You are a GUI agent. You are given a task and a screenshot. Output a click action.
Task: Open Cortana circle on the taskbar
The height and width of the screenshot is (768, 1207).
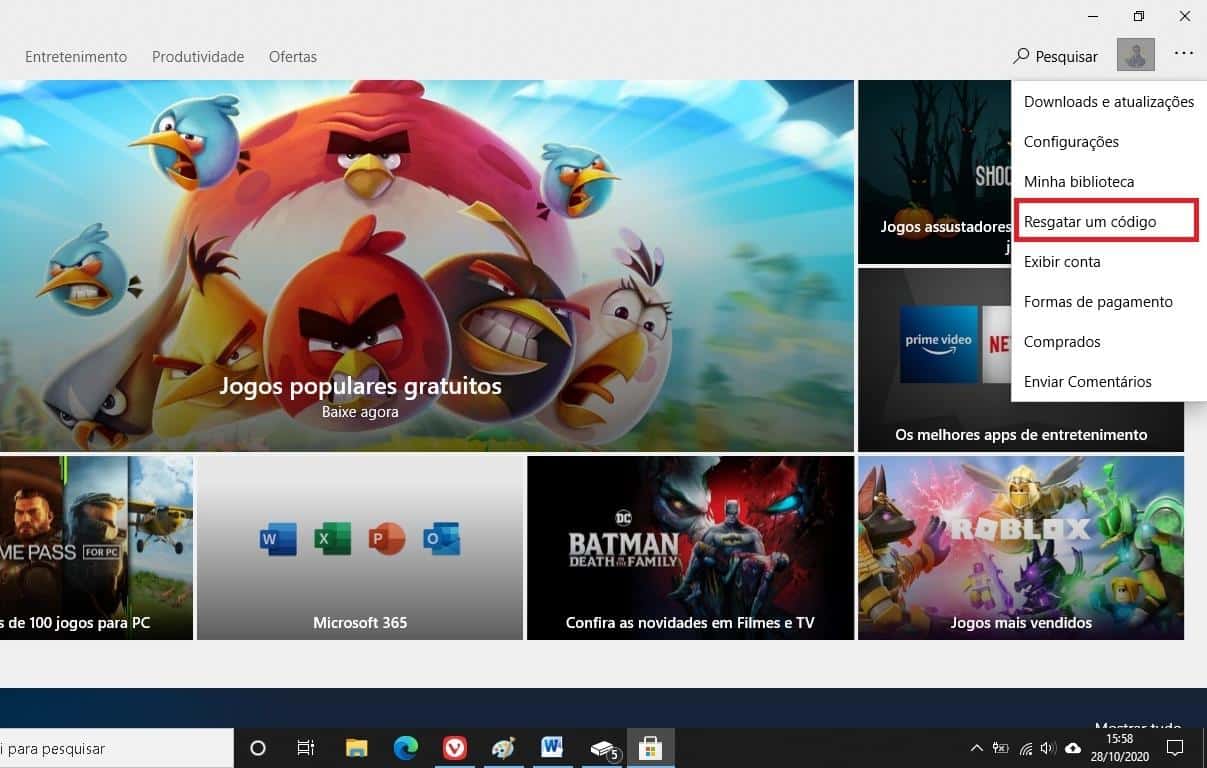click(258, 748)
